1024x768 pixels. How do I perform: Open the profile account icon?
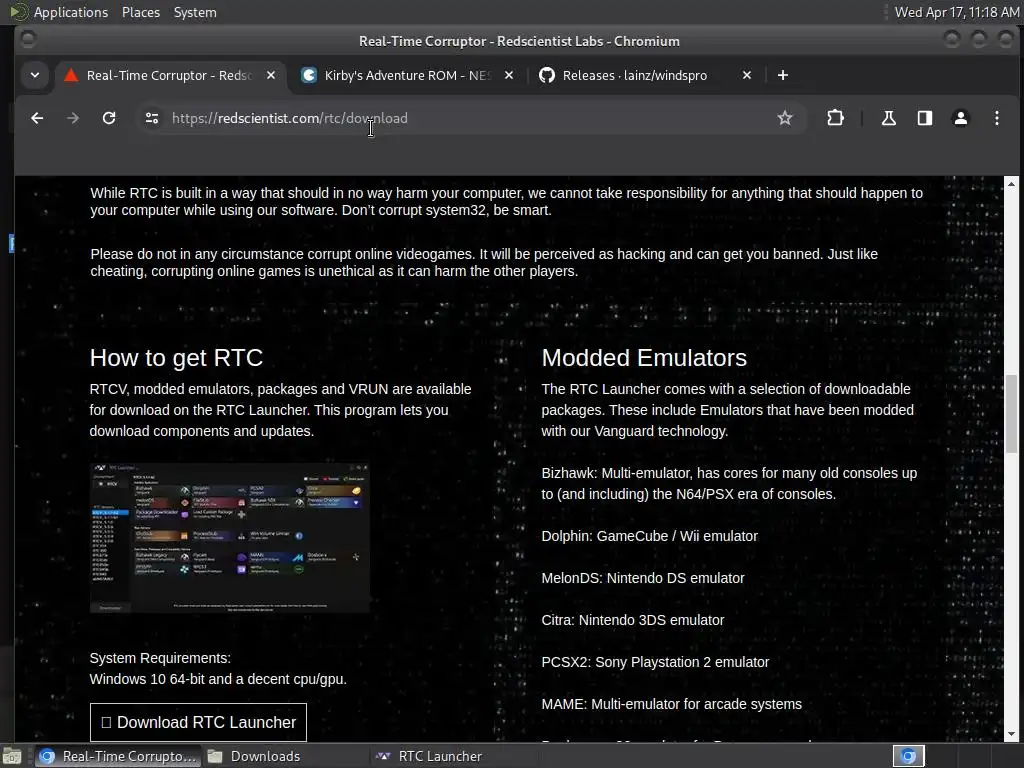961,118
